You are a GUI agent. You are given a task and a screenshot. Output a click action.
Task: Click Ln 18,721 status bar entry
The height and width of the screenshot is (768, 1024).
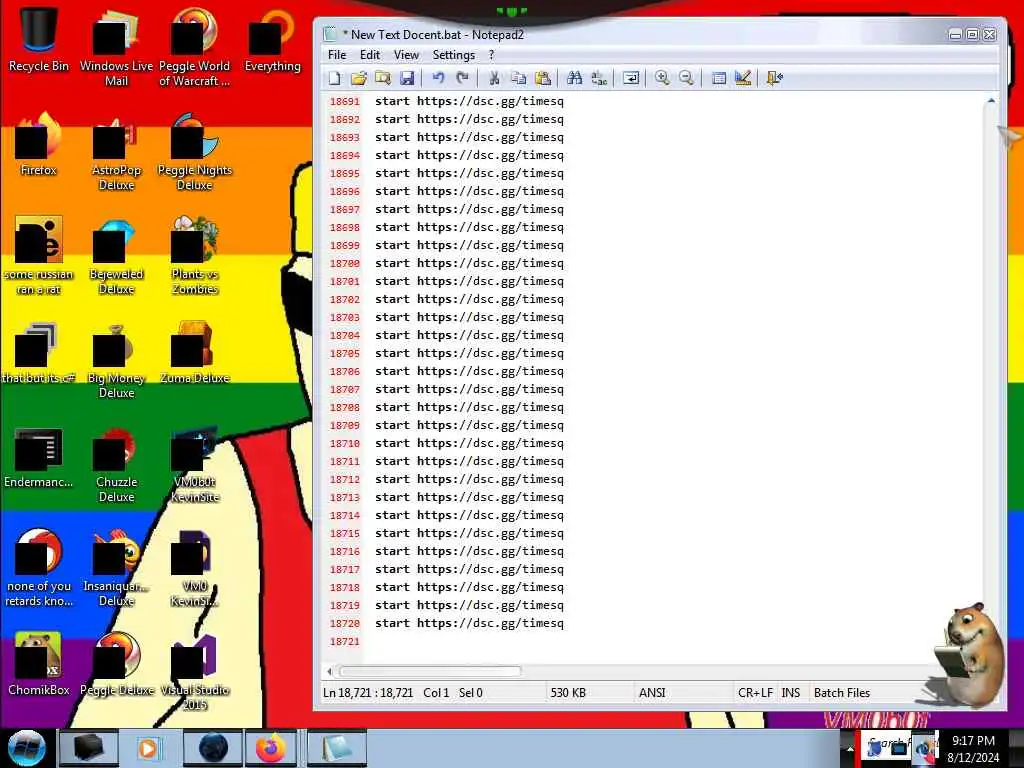(x=368, y=693)
